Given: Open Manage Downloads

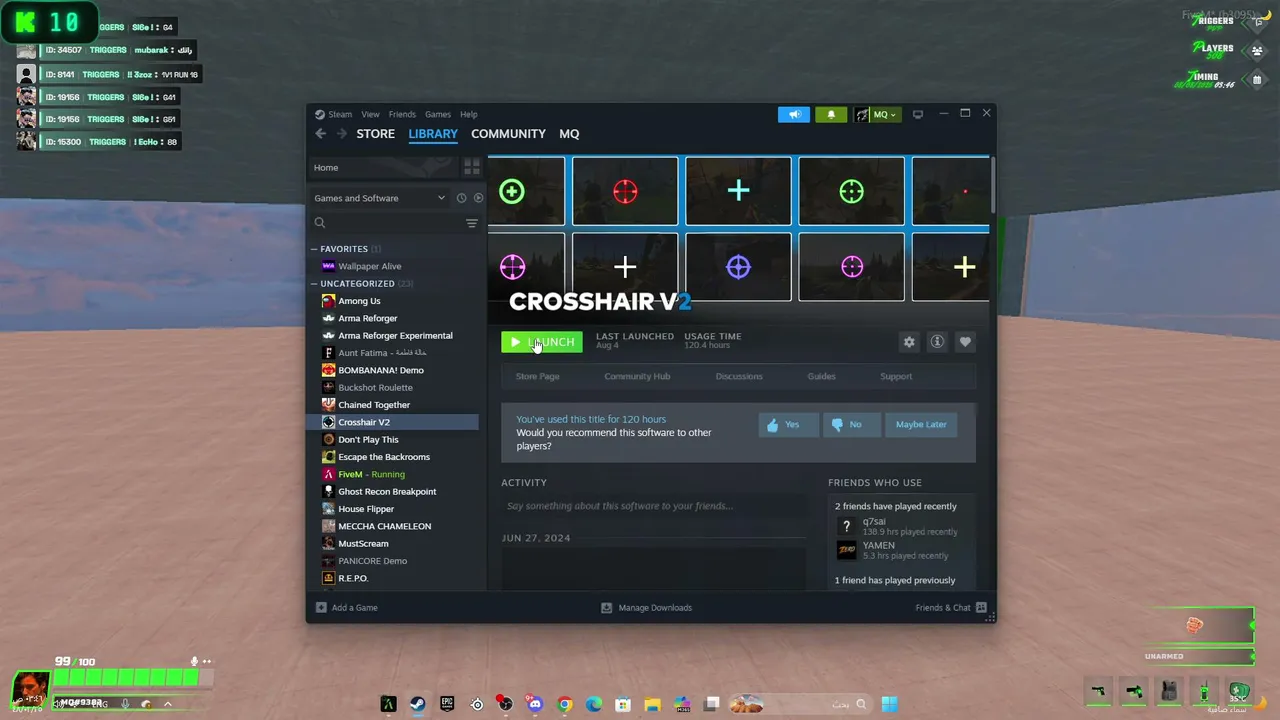Looking at the screenshot, I should point(647,608).
